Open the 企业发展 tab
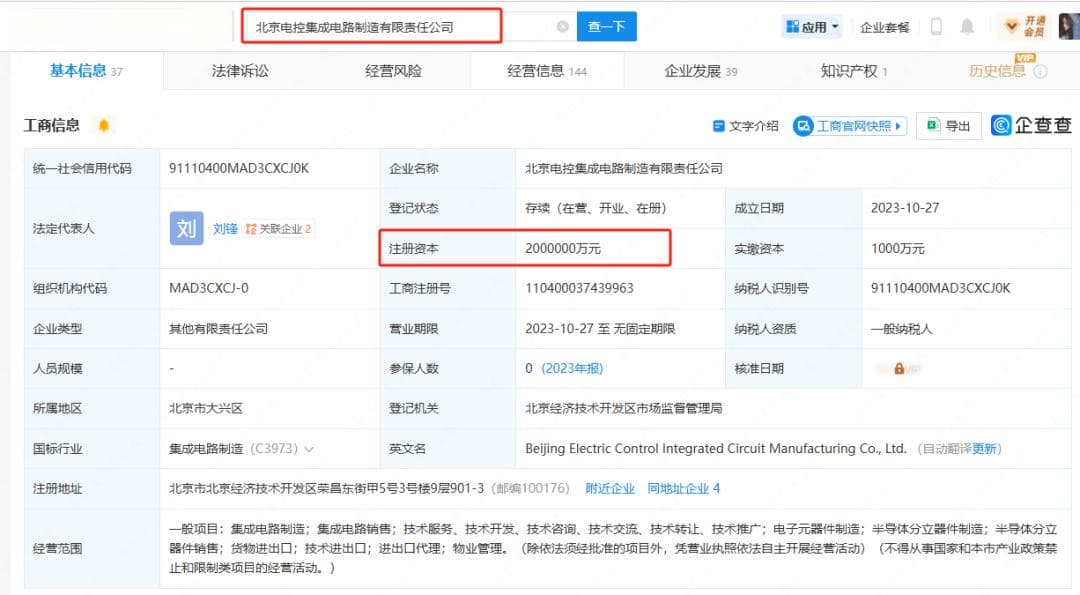Image resolution: width=1080 pixels, height=595 pixels. [x=700, y=71]
